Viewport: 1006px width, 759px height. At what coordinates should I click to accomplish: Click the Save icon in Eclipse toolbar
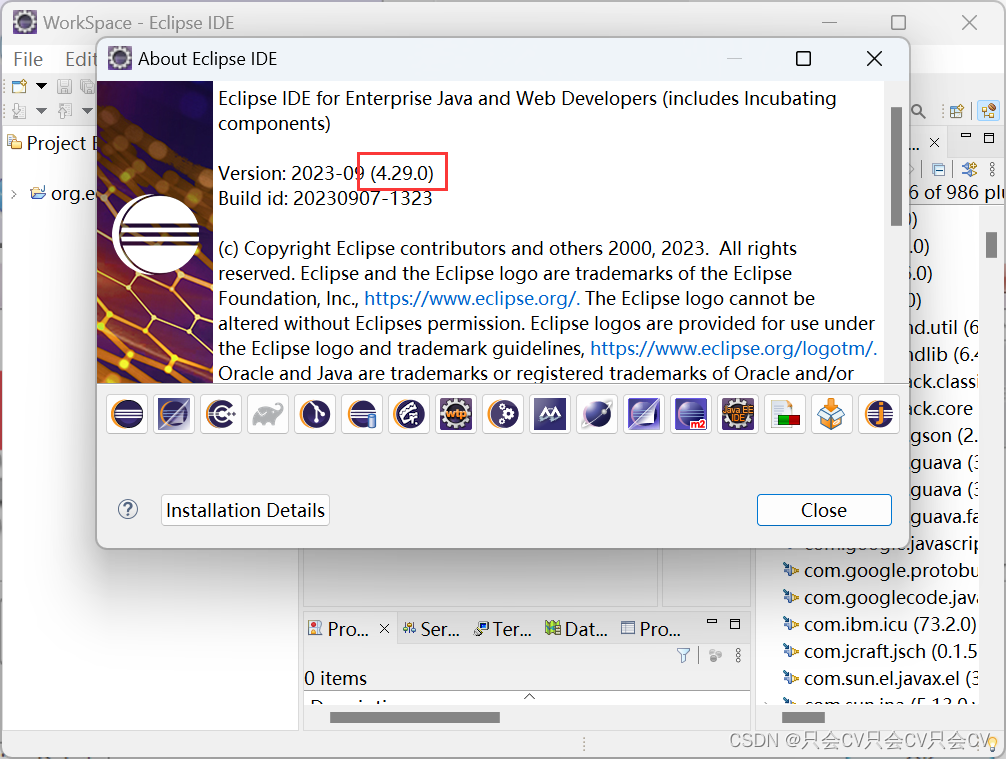coord(64,86)
